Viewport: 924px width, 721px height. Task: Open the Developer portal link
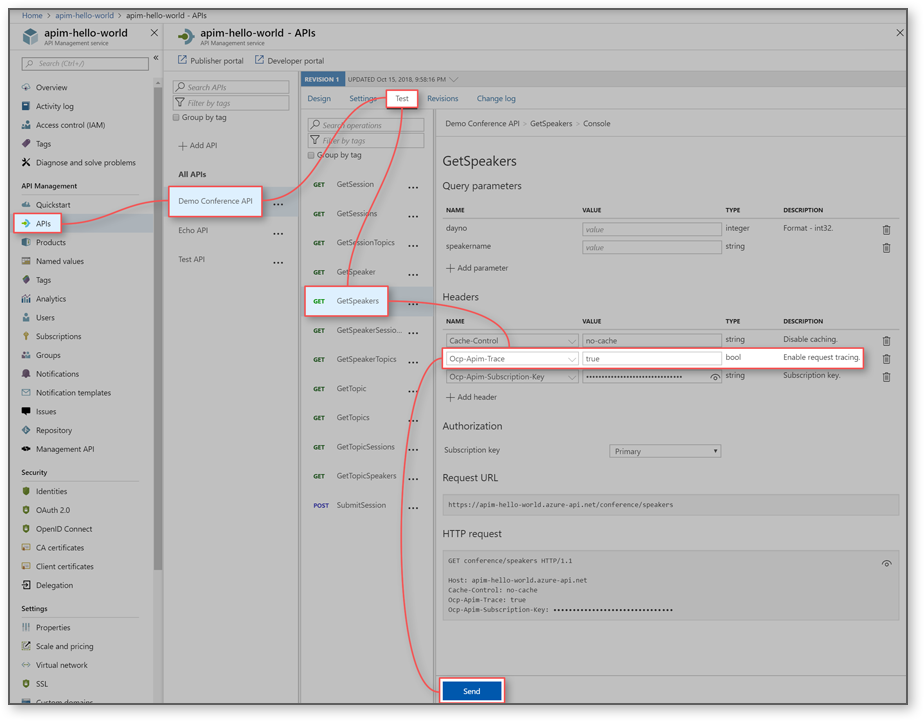(x=289, y=61)
